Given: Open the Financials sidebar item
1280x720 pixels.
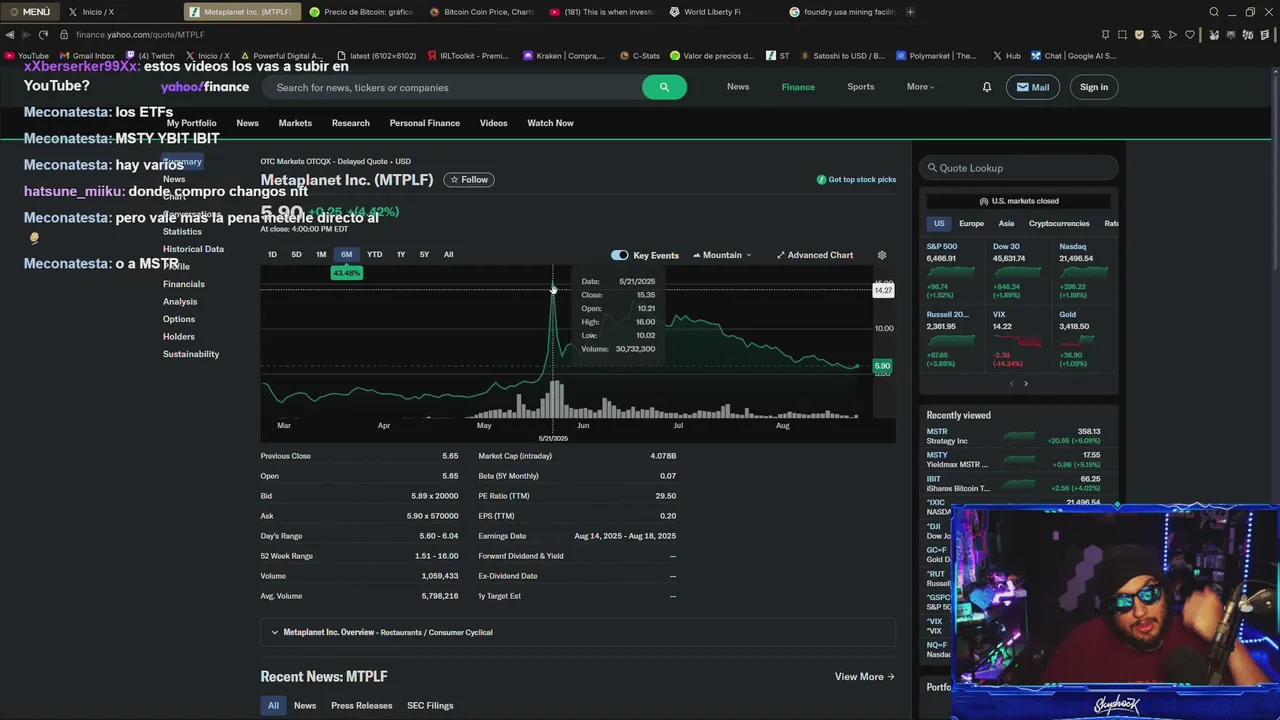Looking at the screenshot, I should click(184, 284).
